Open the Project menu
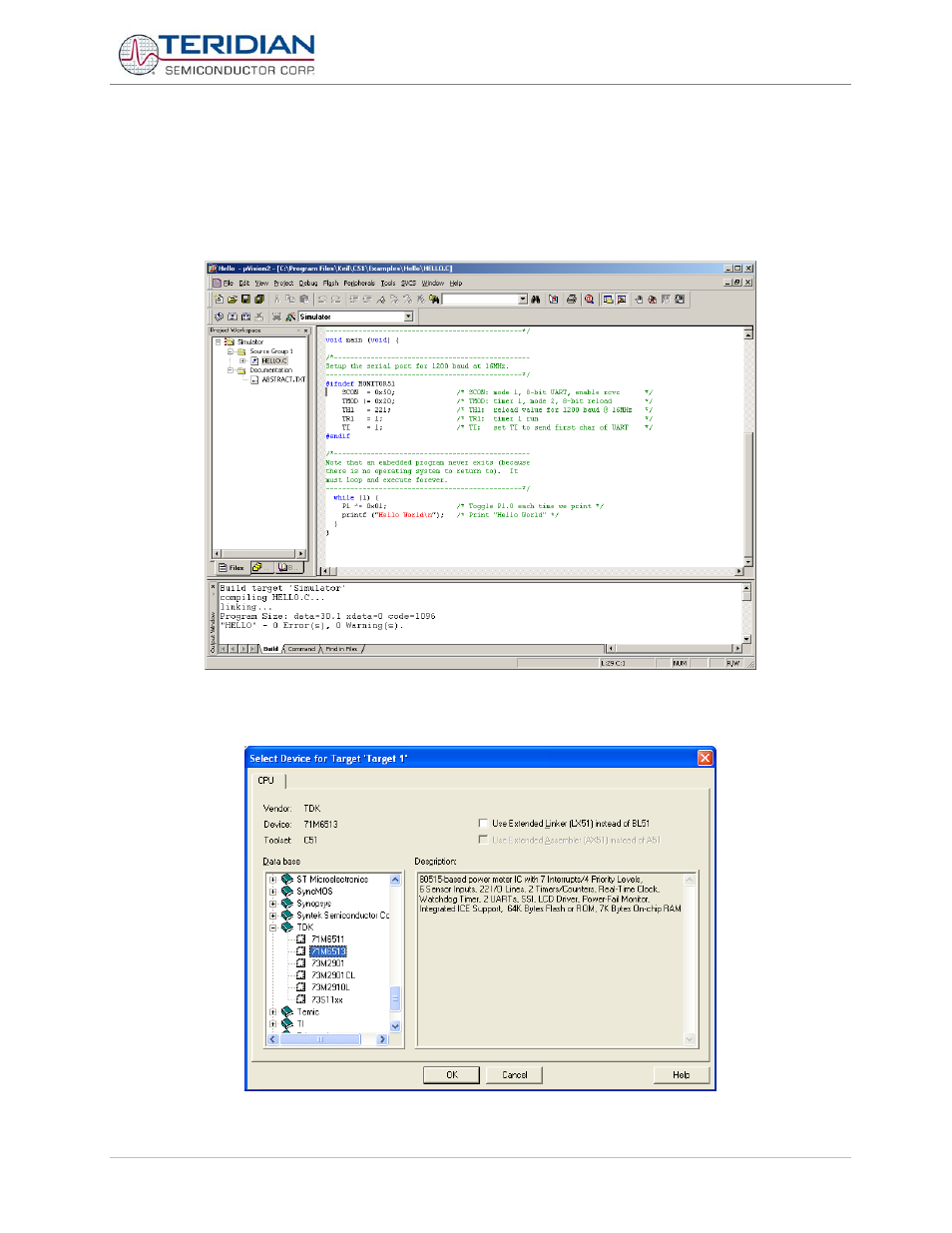 284,284
